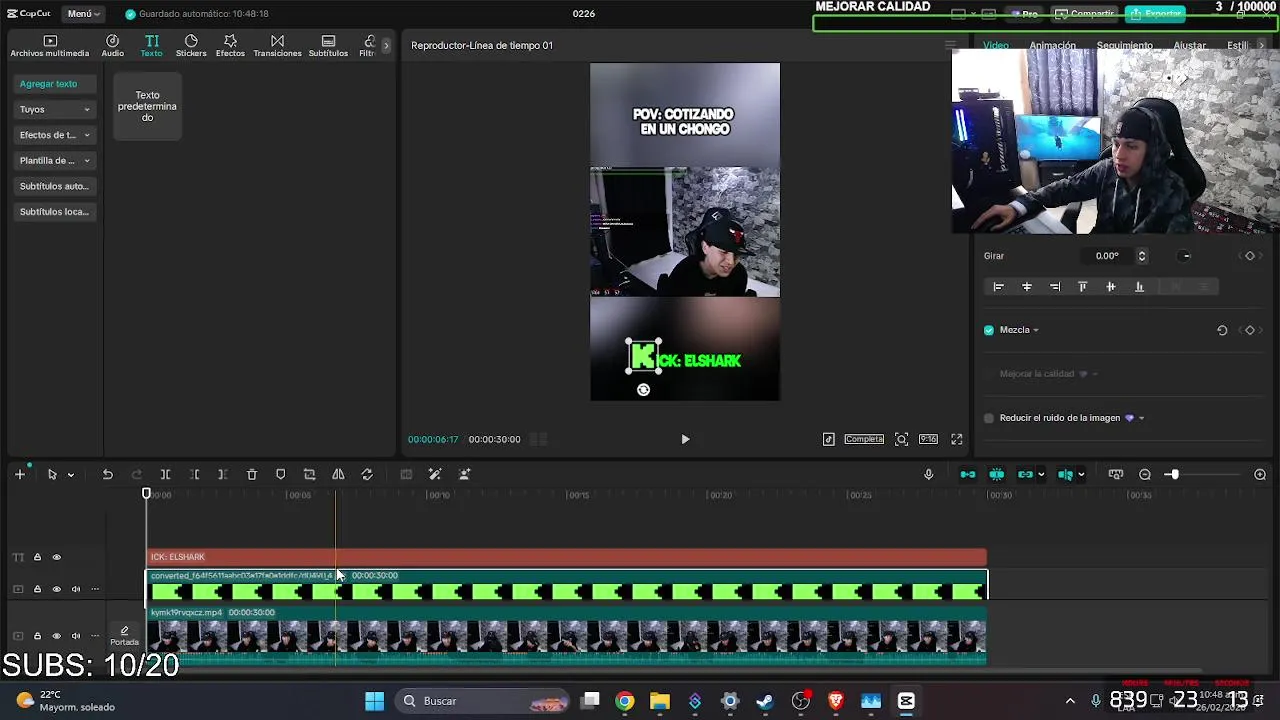This screenshot has width=1280, height=720.
Task: Click the timeline fit-to-screen icon
Action: pos(1116,474)
